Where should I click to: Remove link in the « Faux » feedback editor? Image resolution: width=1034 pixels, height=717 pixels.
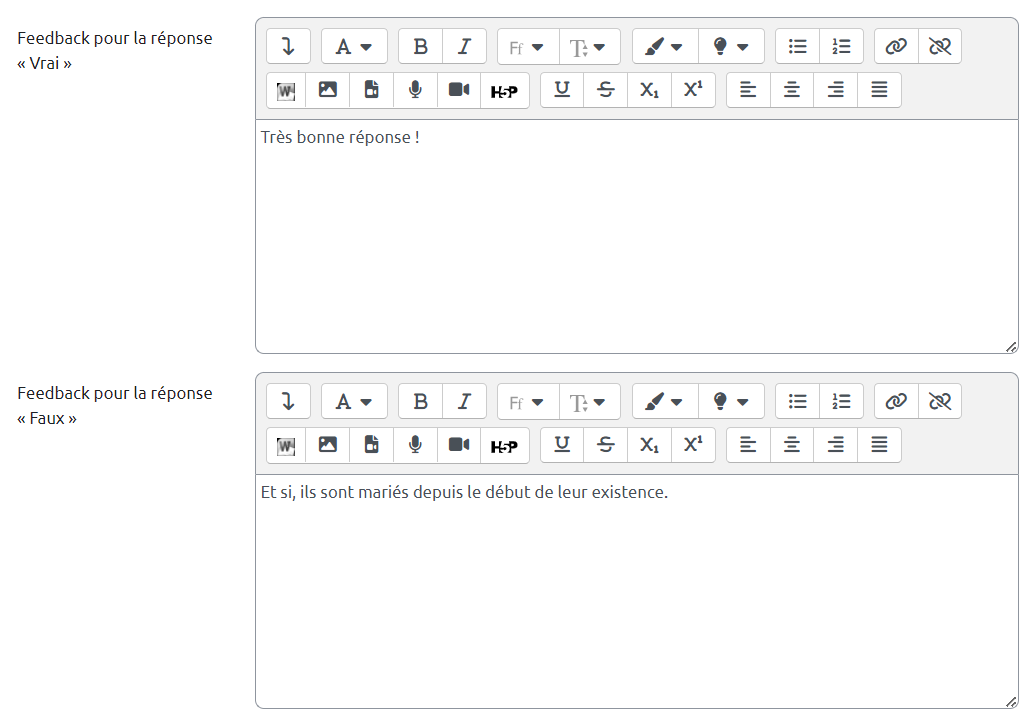[940, 402]
